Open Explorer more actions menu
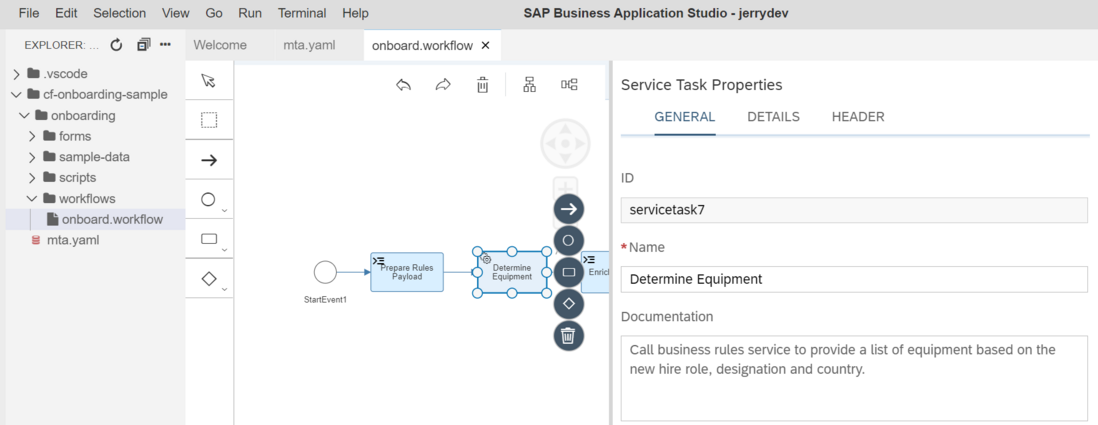The image size is (1098, 425). (165, 45)
